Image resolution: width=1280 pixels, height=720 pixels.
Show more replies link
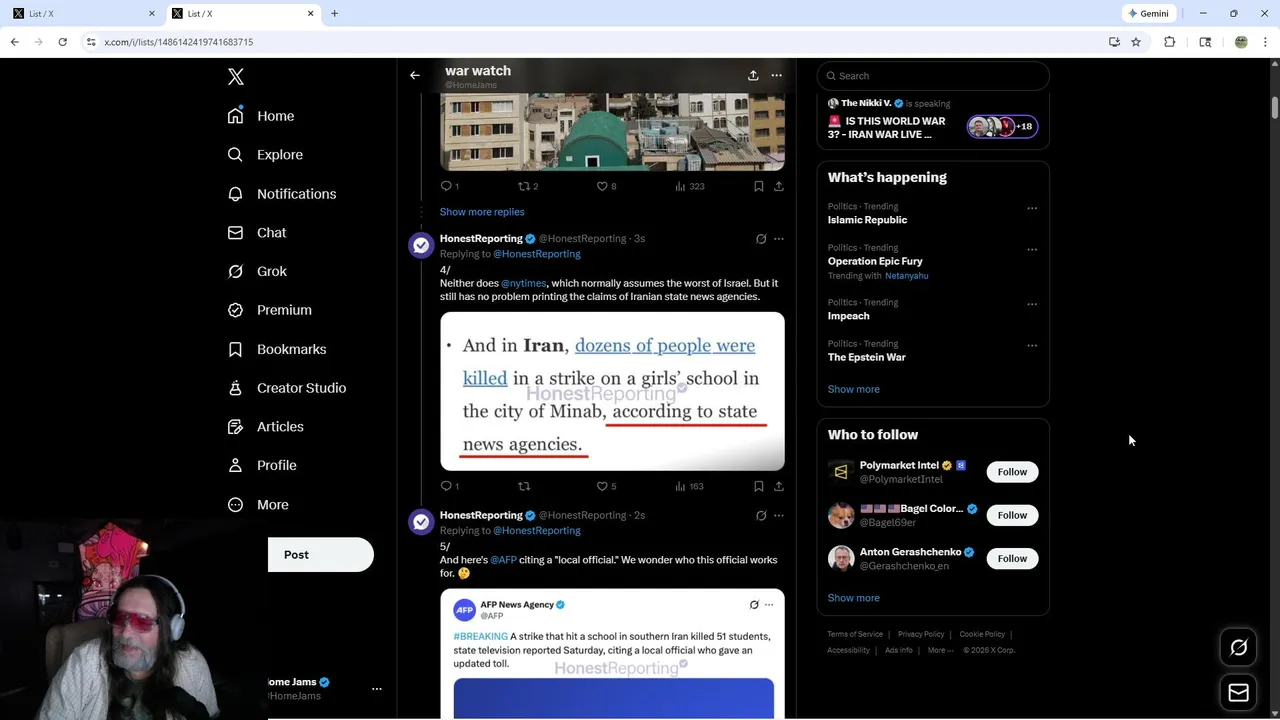482,212
